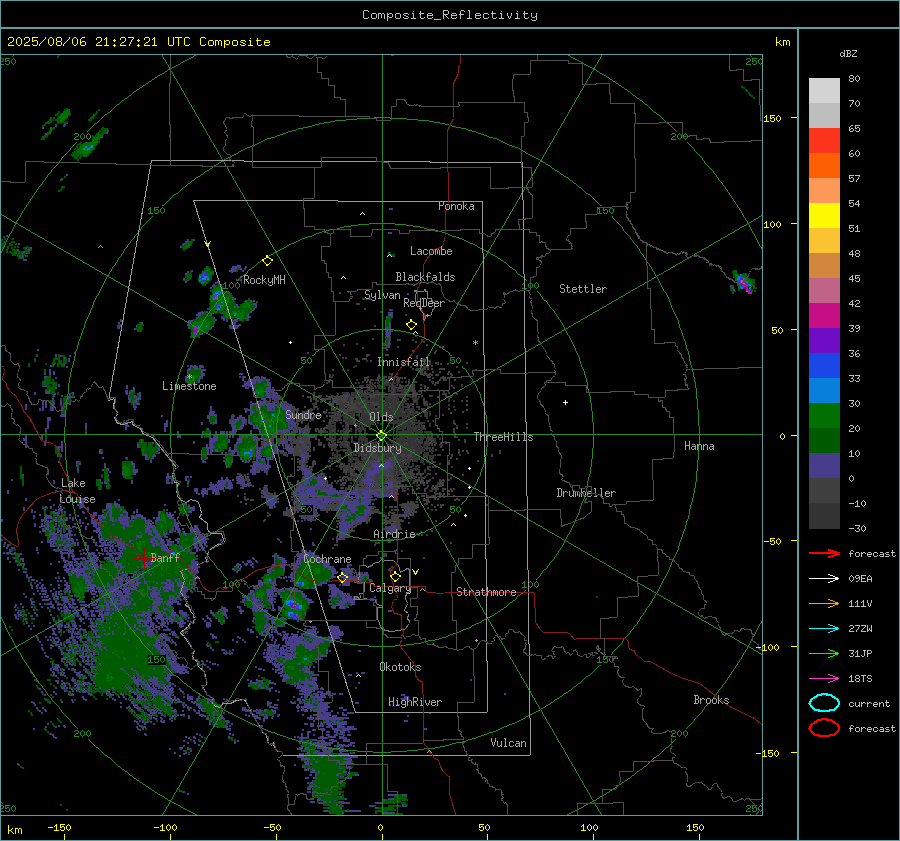
Task: Pick the orange swatch between 60 and 57 dBZ
Action: click(824, 165)
